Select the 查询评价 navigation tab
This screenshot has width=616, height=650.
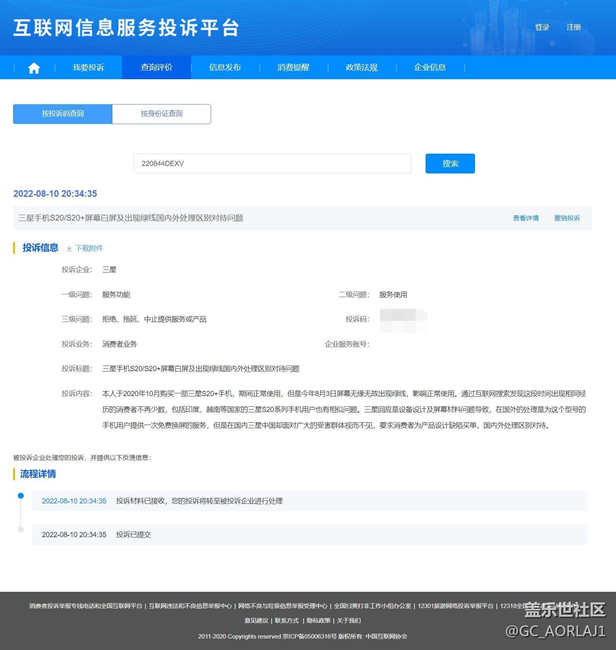(156, 68)
